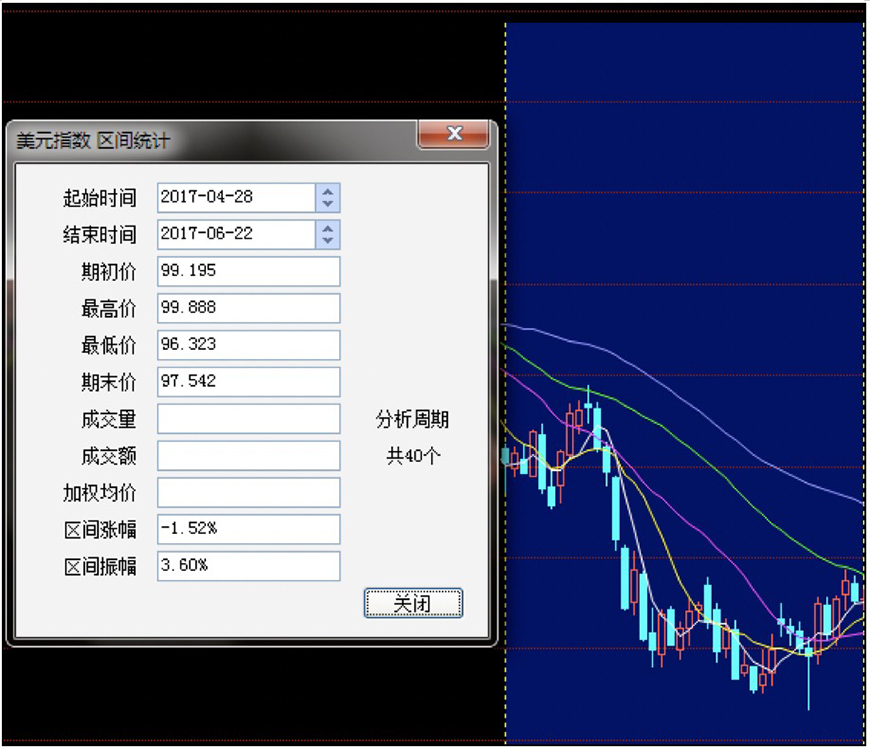
Task: Focus the 结束时间 date field
Action: (236, 234)
